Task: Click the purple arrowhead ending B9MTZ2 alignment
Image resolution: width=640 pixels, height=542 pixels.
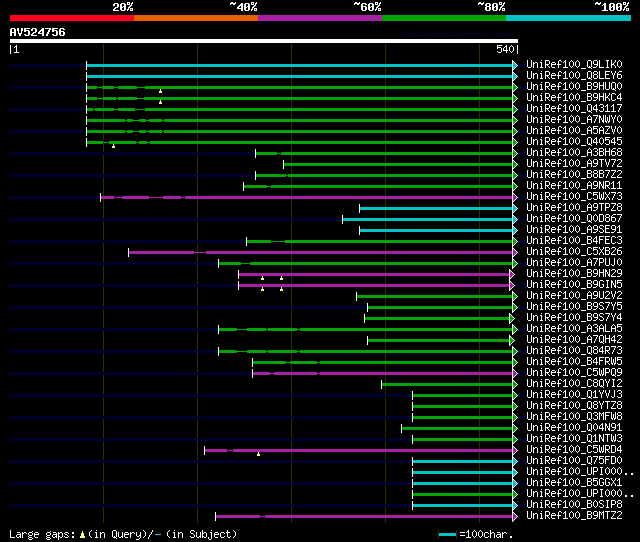Action: coord(515,517)
